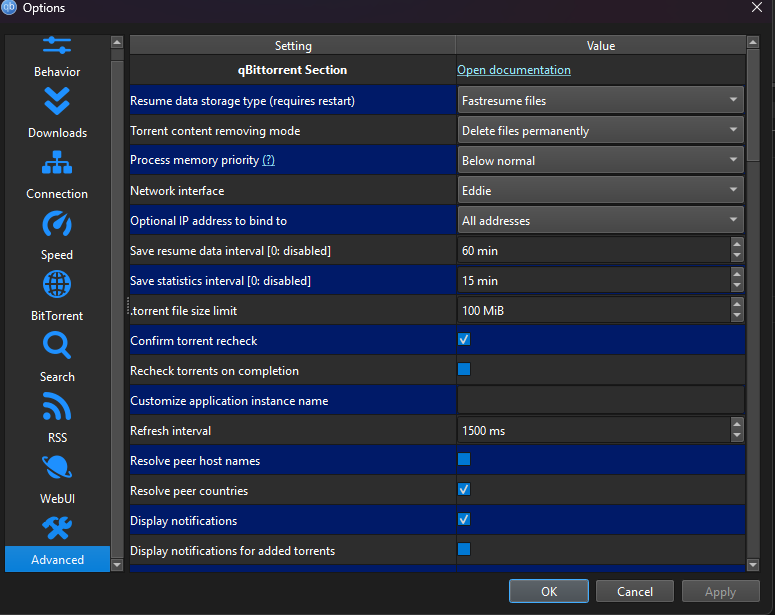This screenshot has width=775, height=615.
Task: Enable Recheck torrents on completion
Action: 464,369
